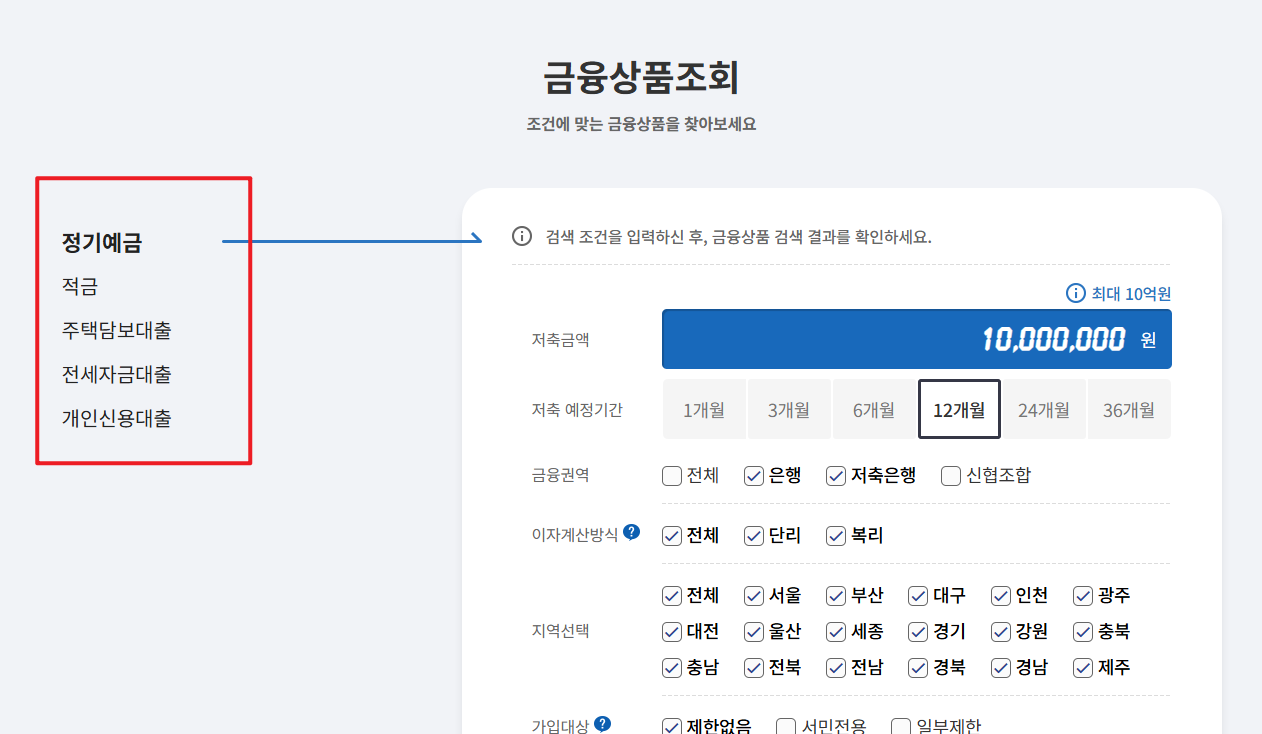This screenshot has width=1262, height=734.
Task: Uncheck the 복리 interest option
Action: [836, 536]
